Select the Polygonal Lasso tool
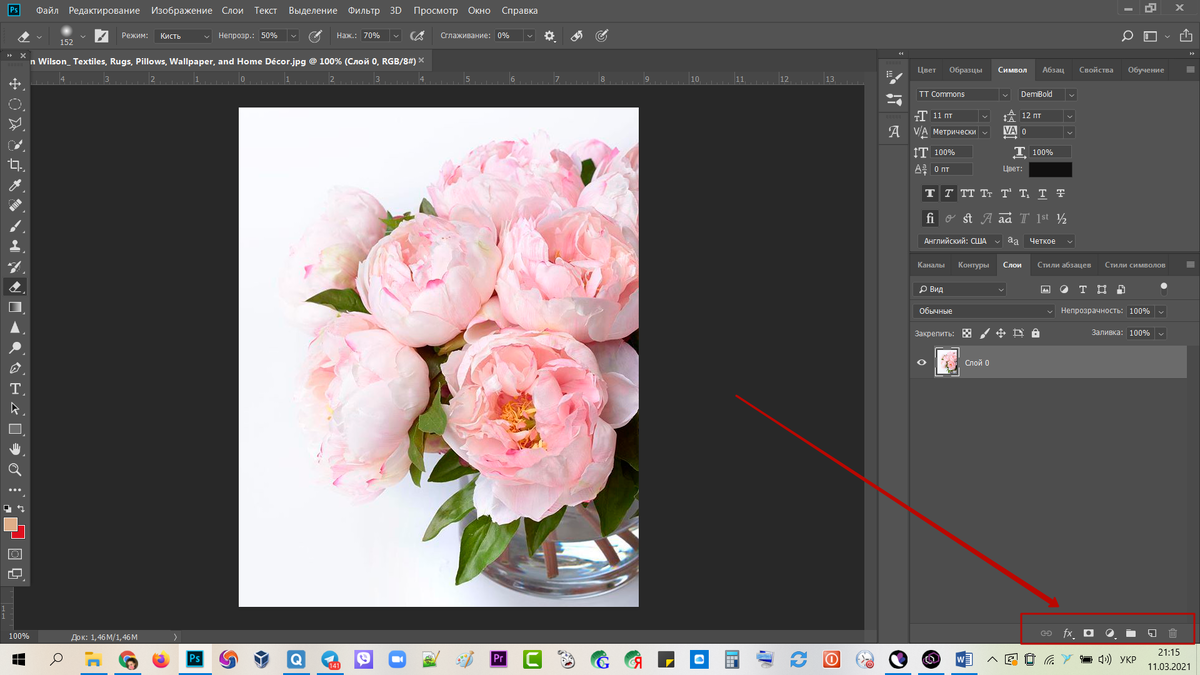The height and width of the screenshot is (675, 1200). pyautogui.click(x=15, y=125)
